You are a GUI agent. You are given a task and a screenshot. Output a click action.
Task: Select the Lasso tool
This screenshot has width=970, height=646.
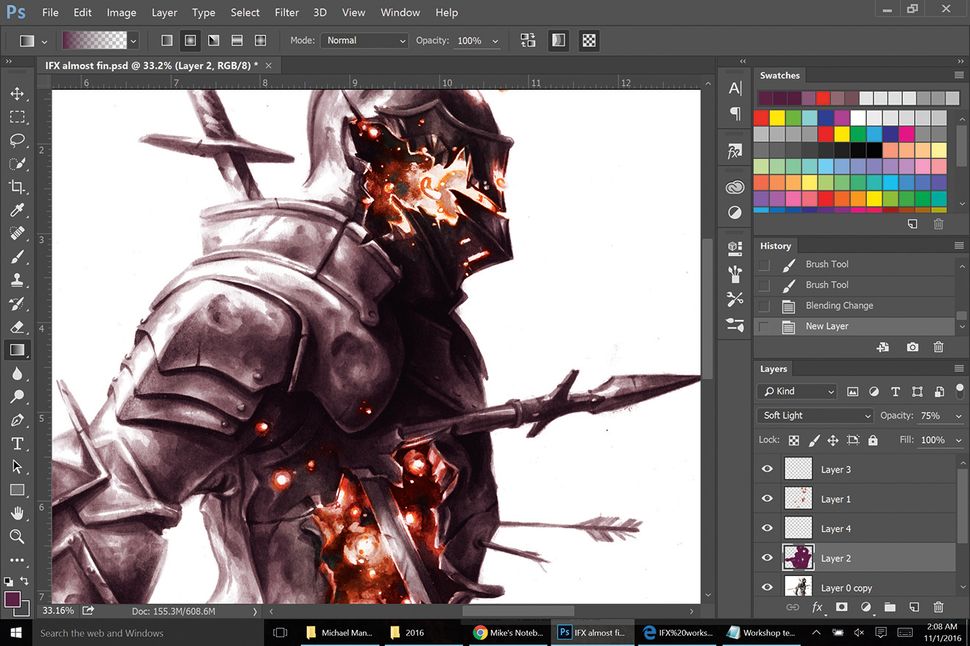click(18, 140)
